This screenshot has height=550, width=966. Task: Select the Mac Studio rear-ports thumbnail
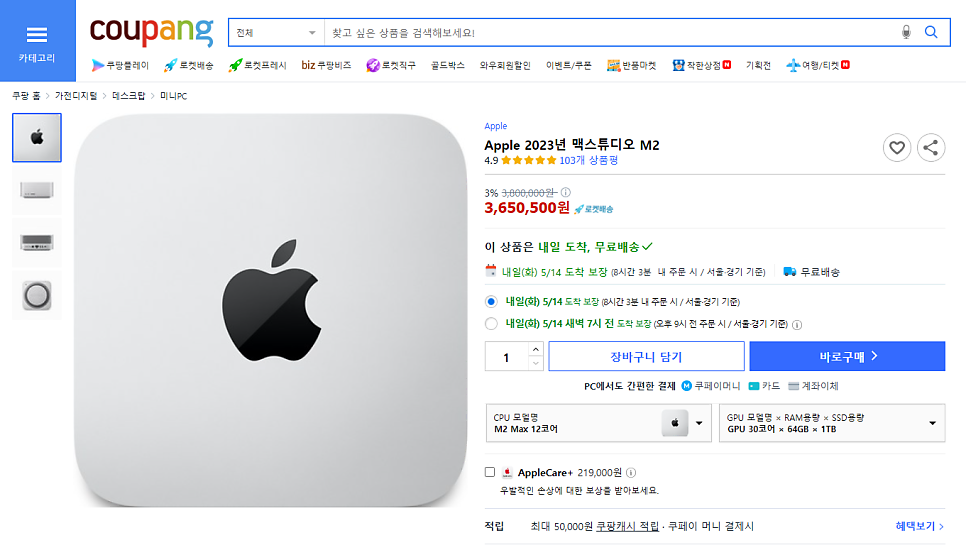coord(37,243)
